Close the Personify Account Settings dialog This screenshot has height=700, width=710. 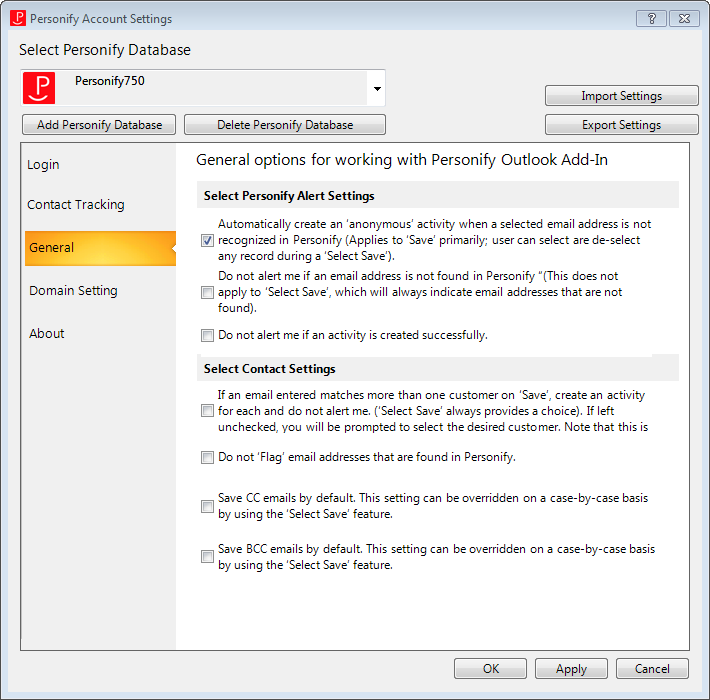(x=684, y=19)
